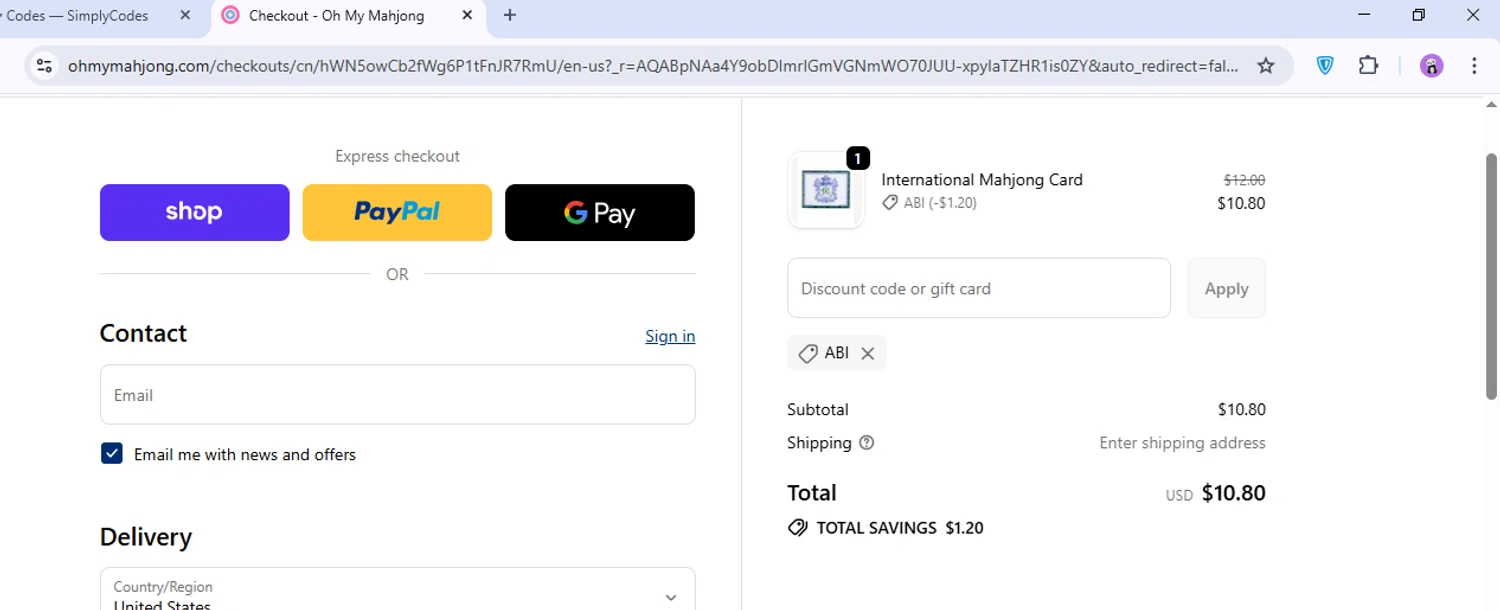This screenshot has width=1500, height=610.
Task: Minimize the Chrome window
Action: pyautogui.click(x=1365, y=15)
